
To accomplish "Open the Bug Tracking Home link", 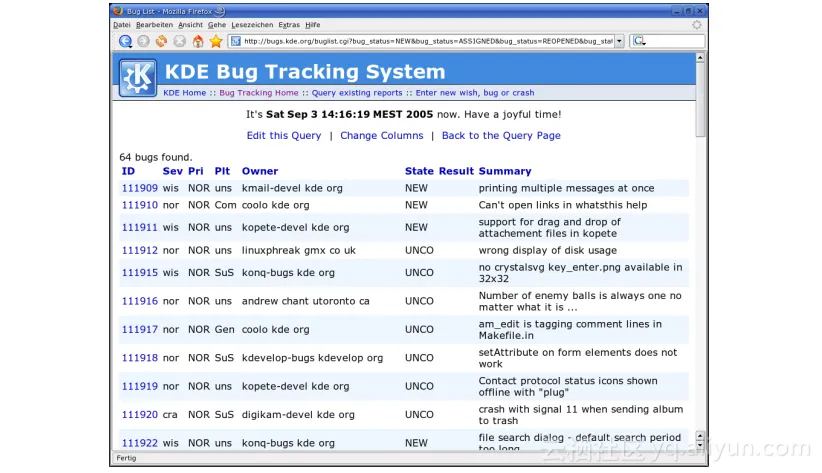I will click(258, 93).
